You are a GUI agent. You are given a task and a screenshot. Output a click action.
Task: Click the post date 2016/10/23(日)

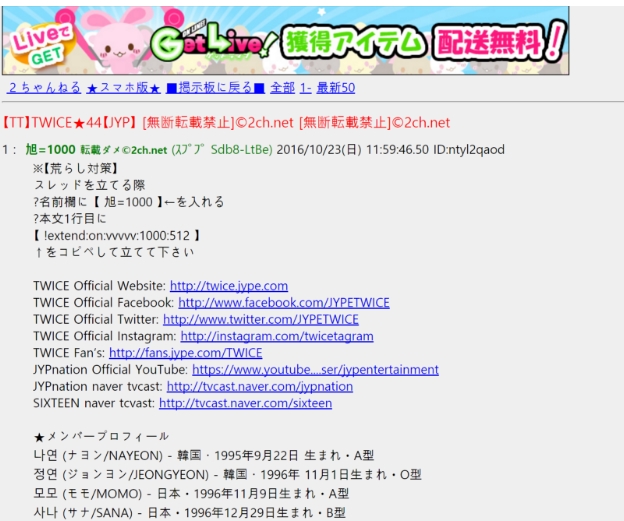pyautogui.click(x=319, y=150)
